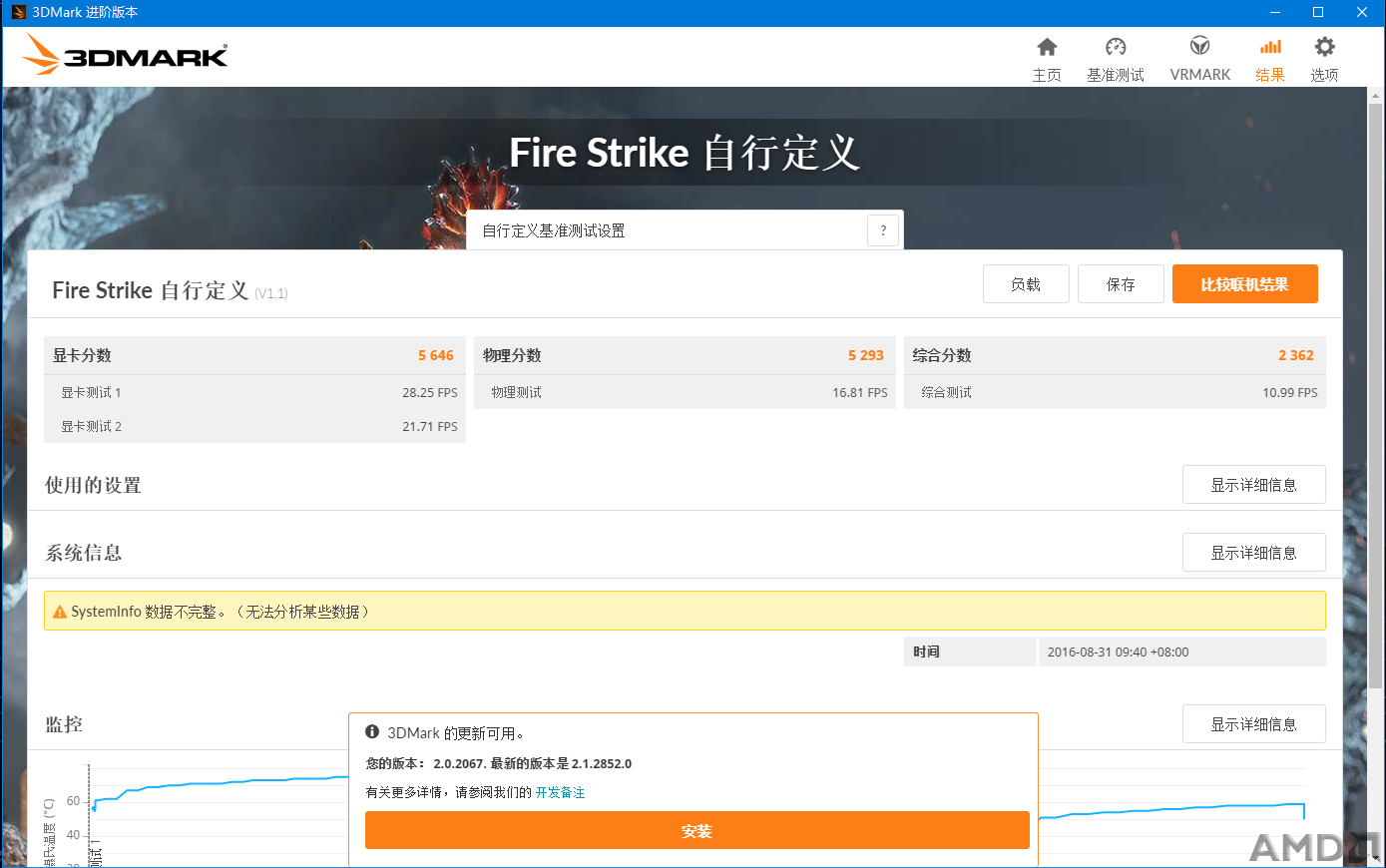The image size is (1386, 868).
Task: Select the 显卡测试 1 28.25 FPS row
Action: point(254,392)
